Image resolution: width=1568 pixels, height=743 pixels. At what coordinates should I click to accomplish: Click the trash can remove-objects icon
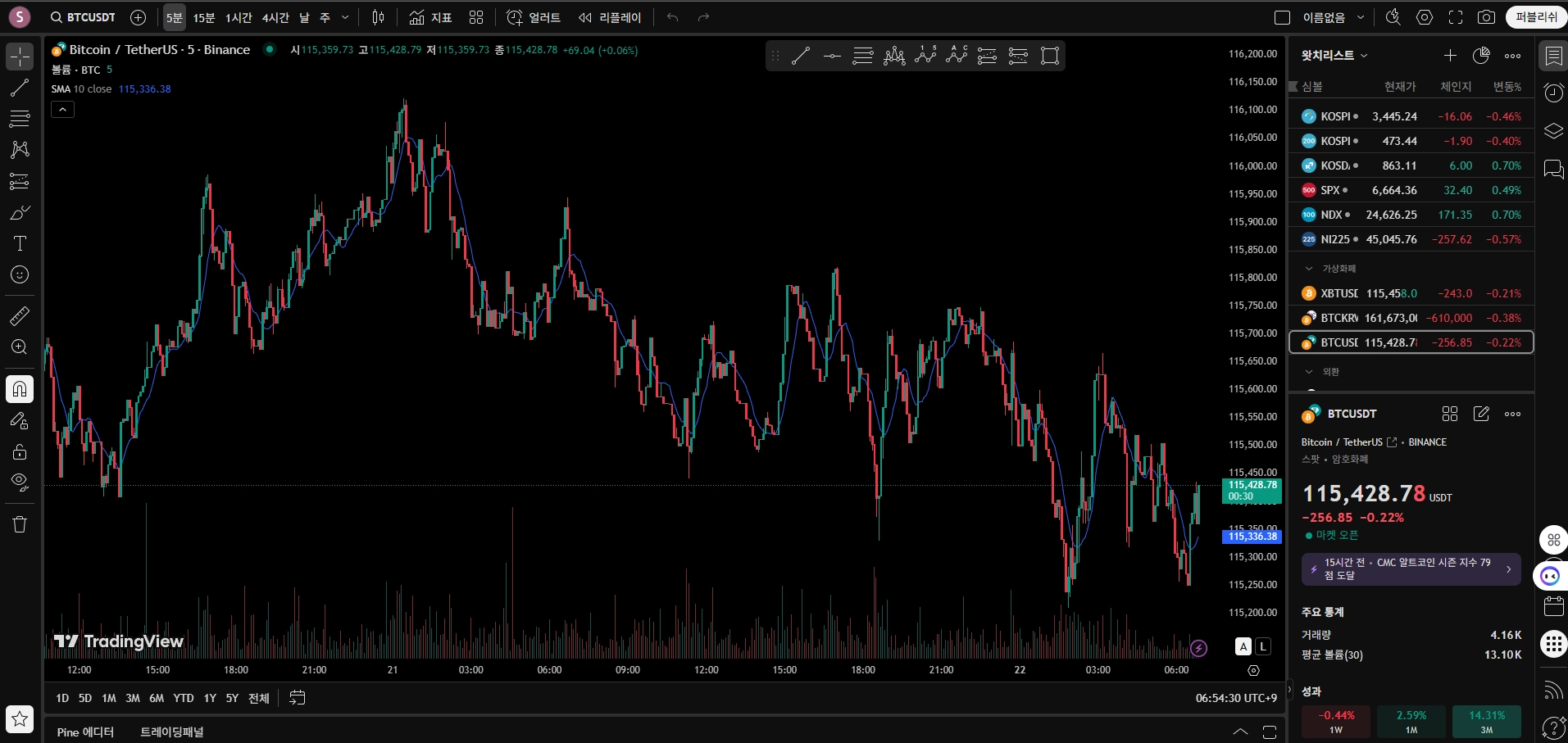(20, 524)
